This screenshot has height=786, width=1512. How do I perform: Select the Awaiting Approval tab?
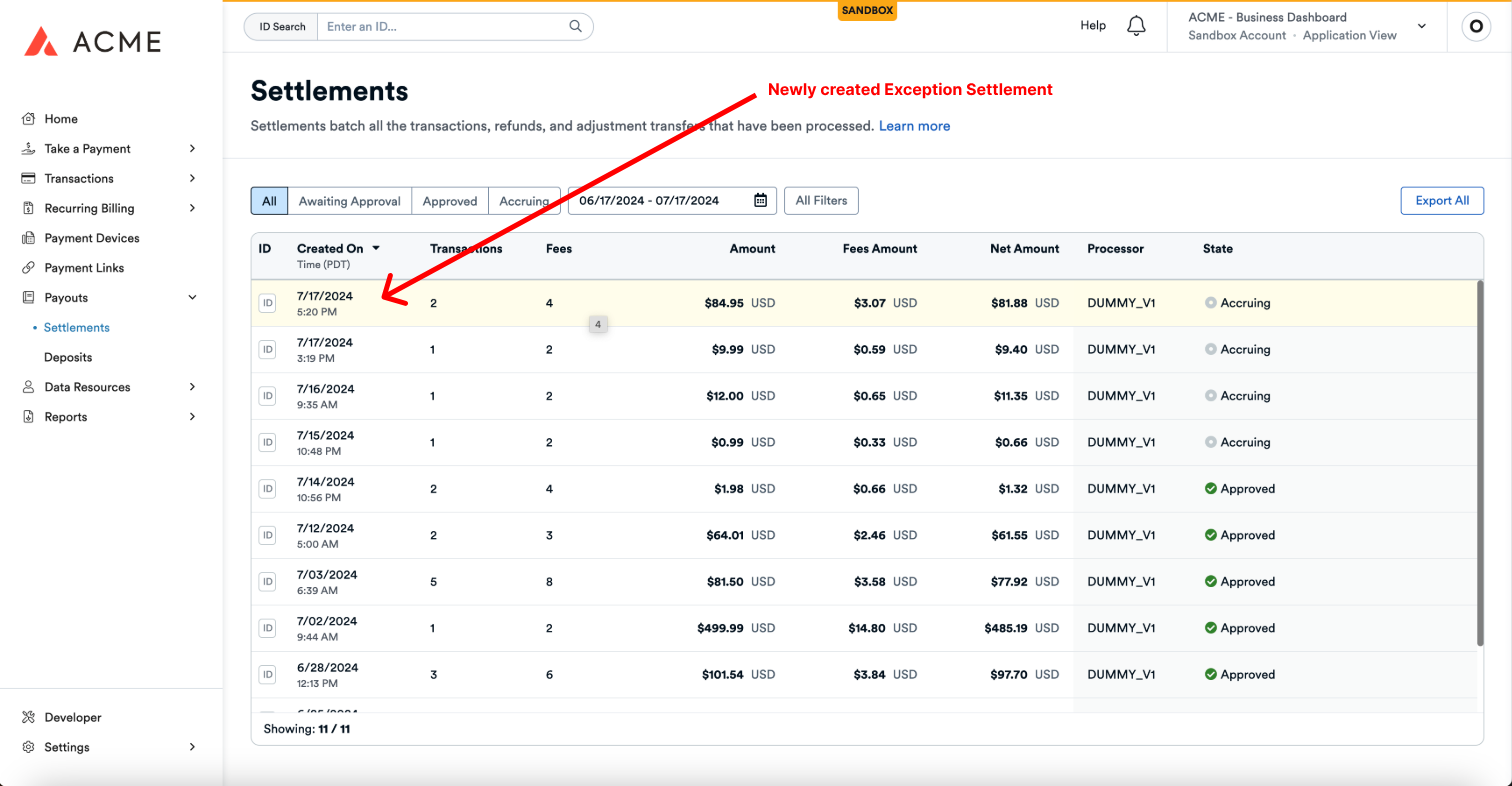coord(350,201)
